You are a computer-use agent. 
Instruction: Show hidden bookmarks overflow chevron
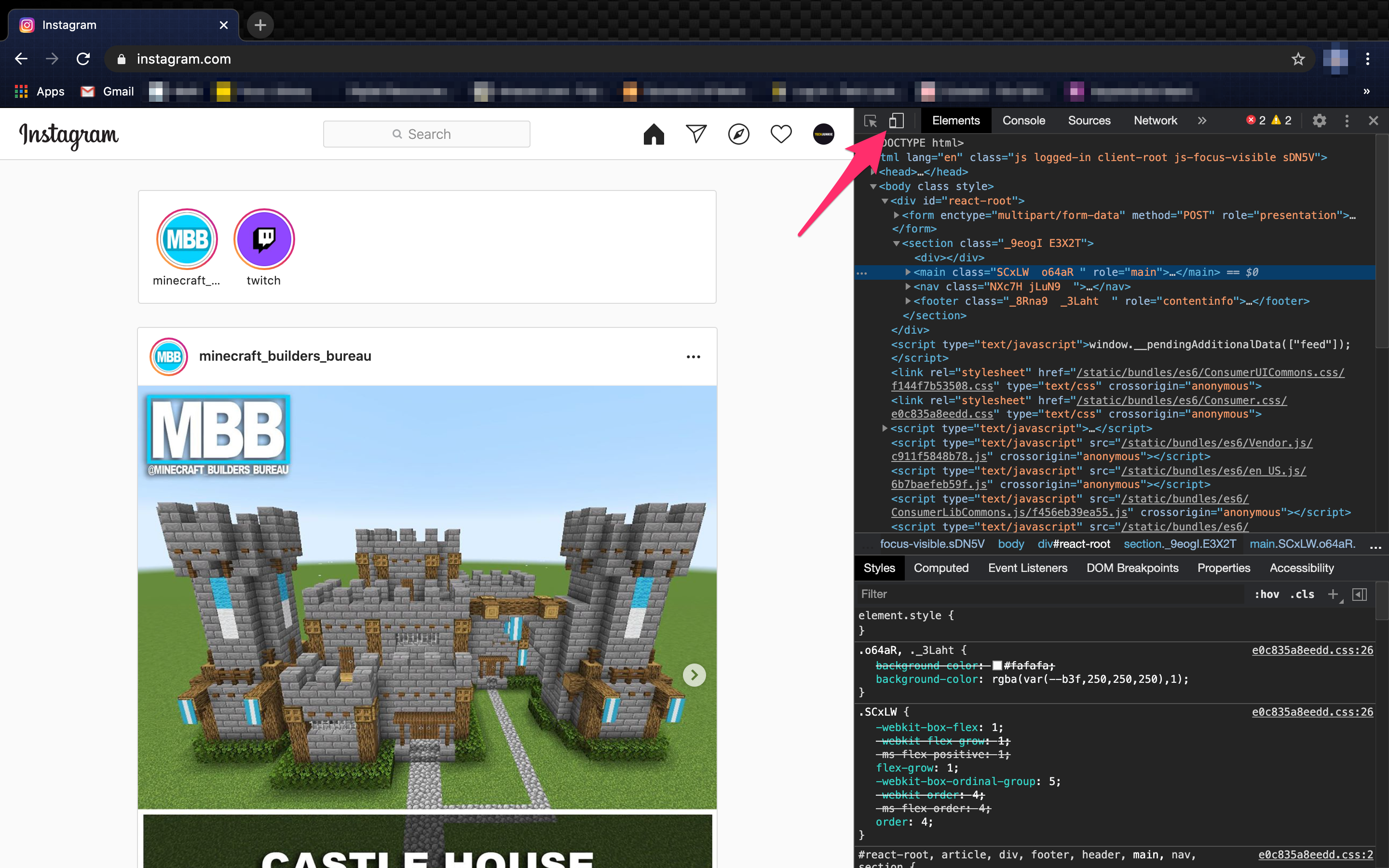click(1367, 91)
